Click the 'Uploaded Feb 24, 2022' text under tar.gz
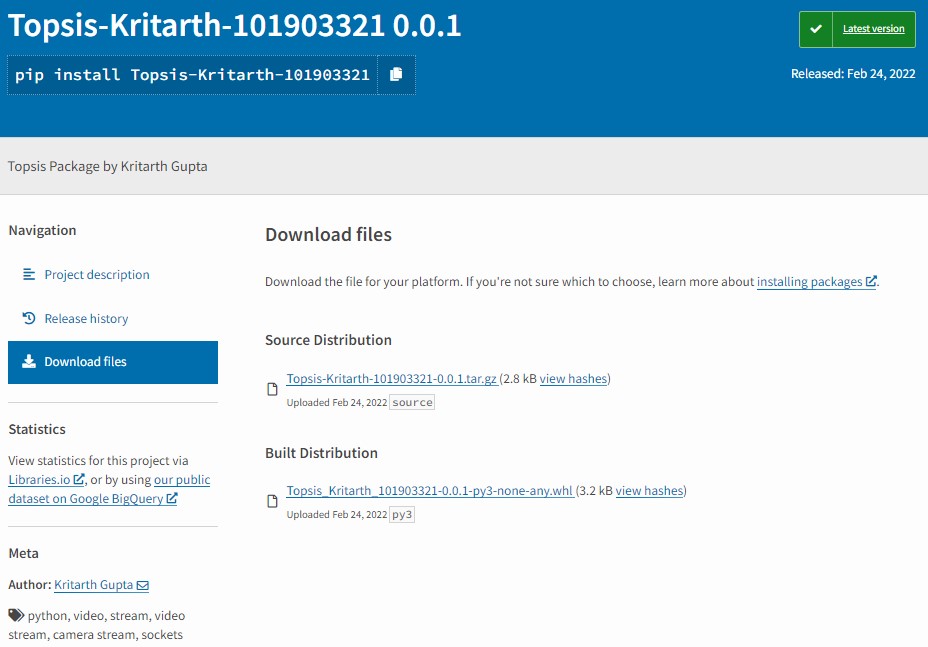 pyautogui.click(x=337, y=403)
